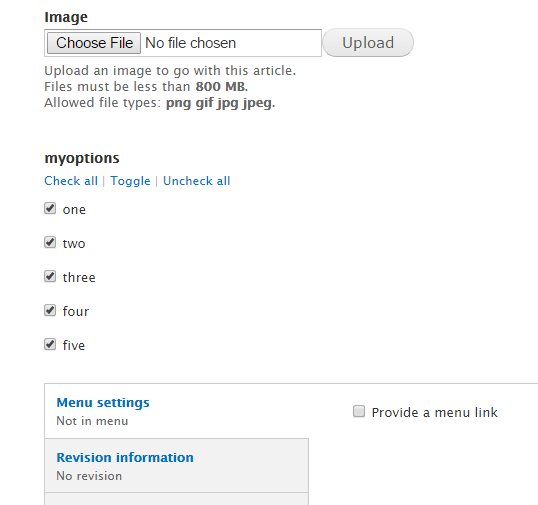Click the Check all link
The width and height of the screenshot is (538, 505).
(x=71, y=181)
